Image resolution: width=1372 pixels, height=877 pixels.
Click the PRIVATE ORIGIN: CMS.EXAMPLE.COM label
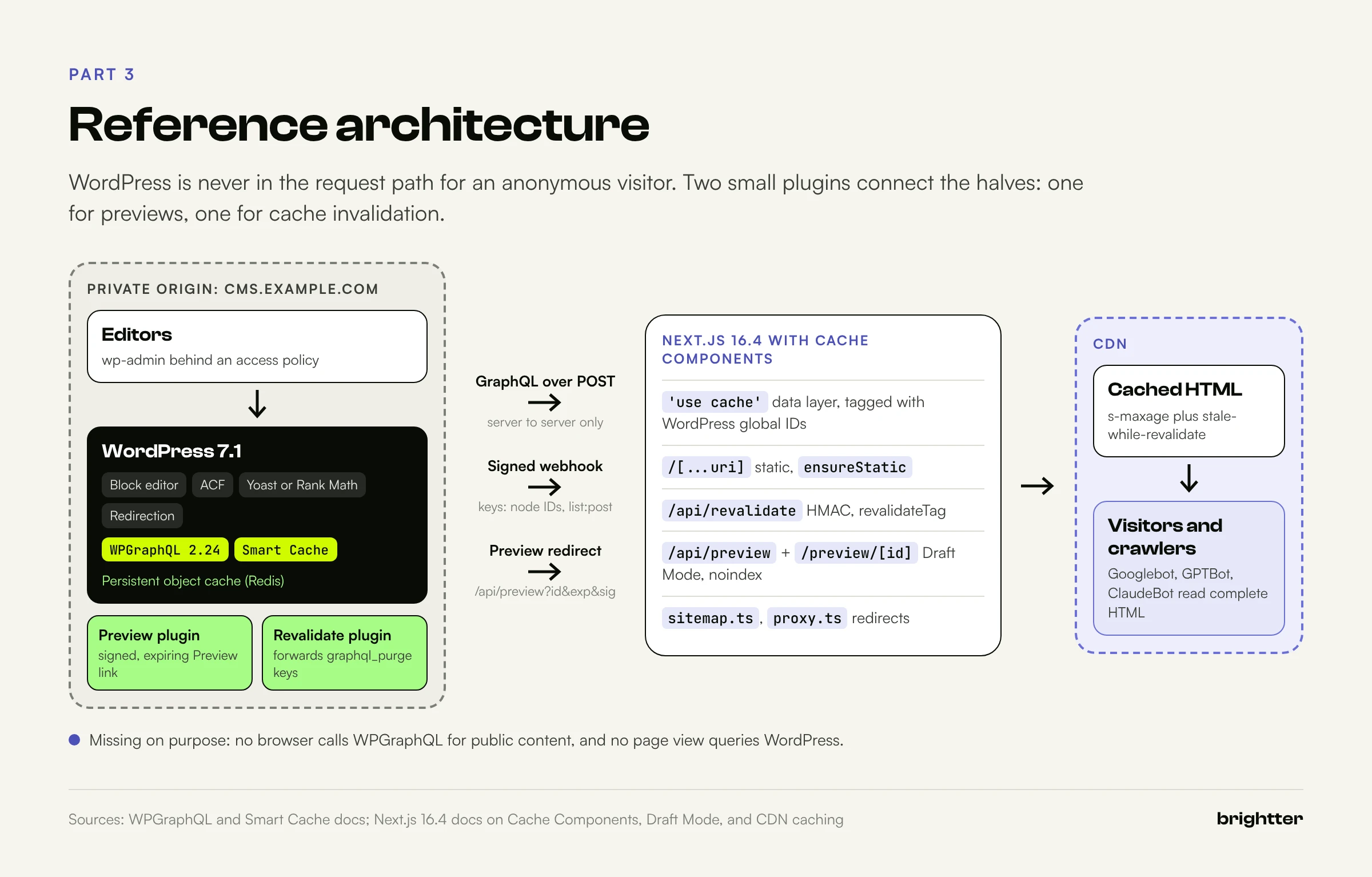pos(233,289)
